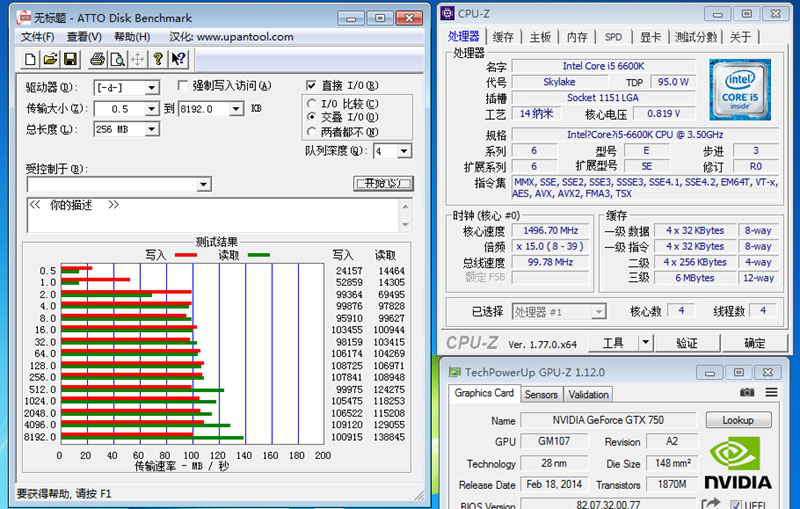Switch to the 关于 tab in CPU-Z
This screenshot has width=800, height=509.
740,37
